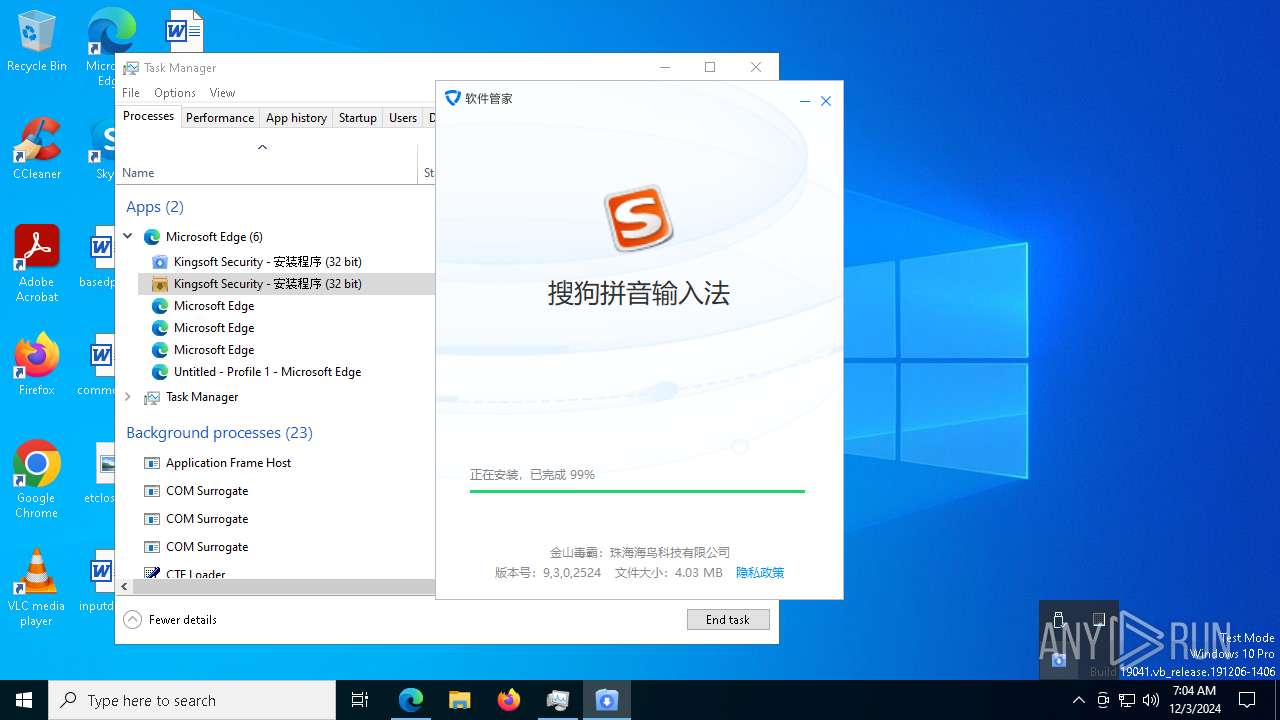Image resolution: width=1280 pixels, height=720 pixels.
Task: Select the last COM Surrogate process
Action: pos(276,547)
